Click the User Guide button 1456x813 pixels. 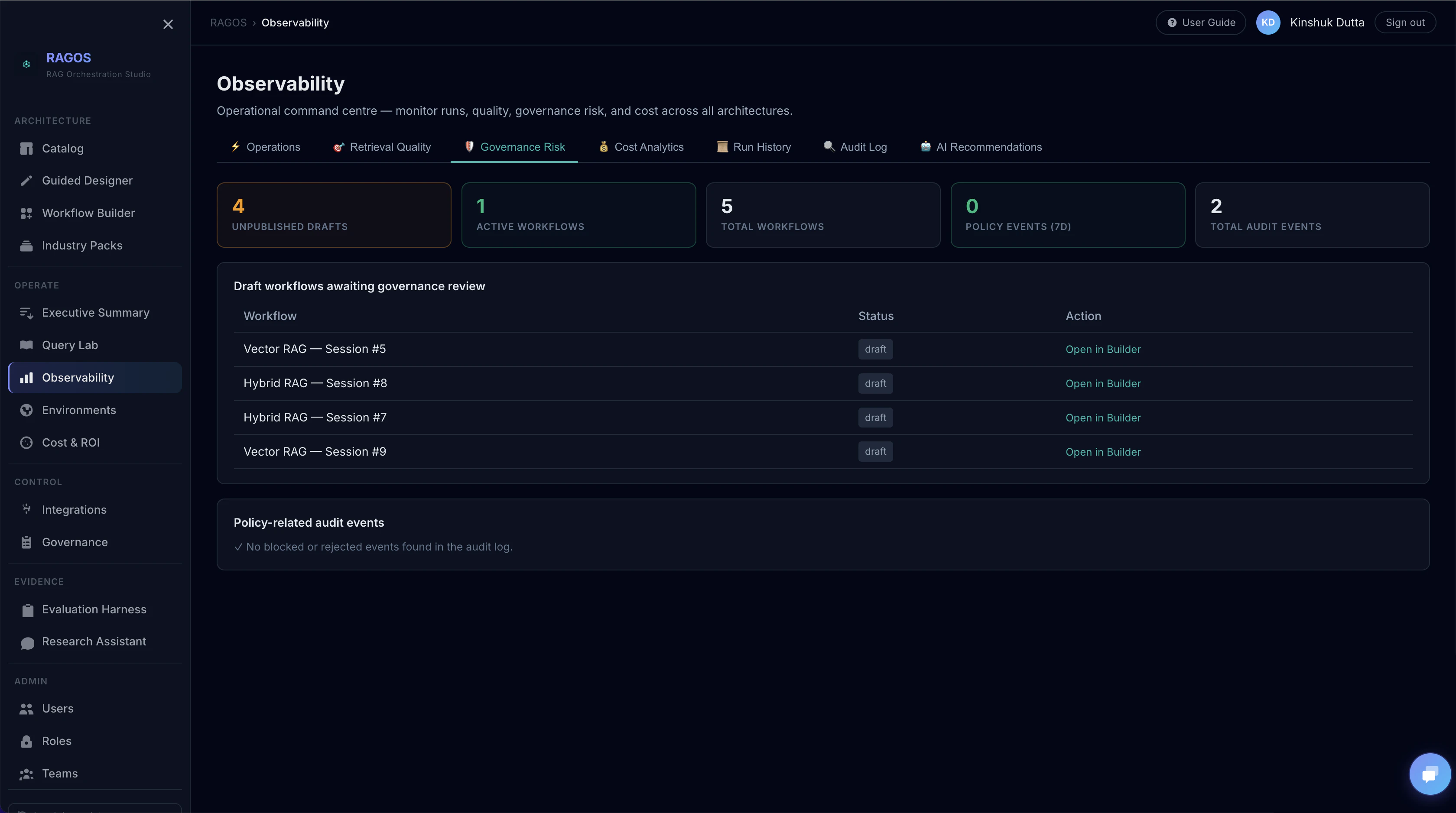tap(1200, 23)
